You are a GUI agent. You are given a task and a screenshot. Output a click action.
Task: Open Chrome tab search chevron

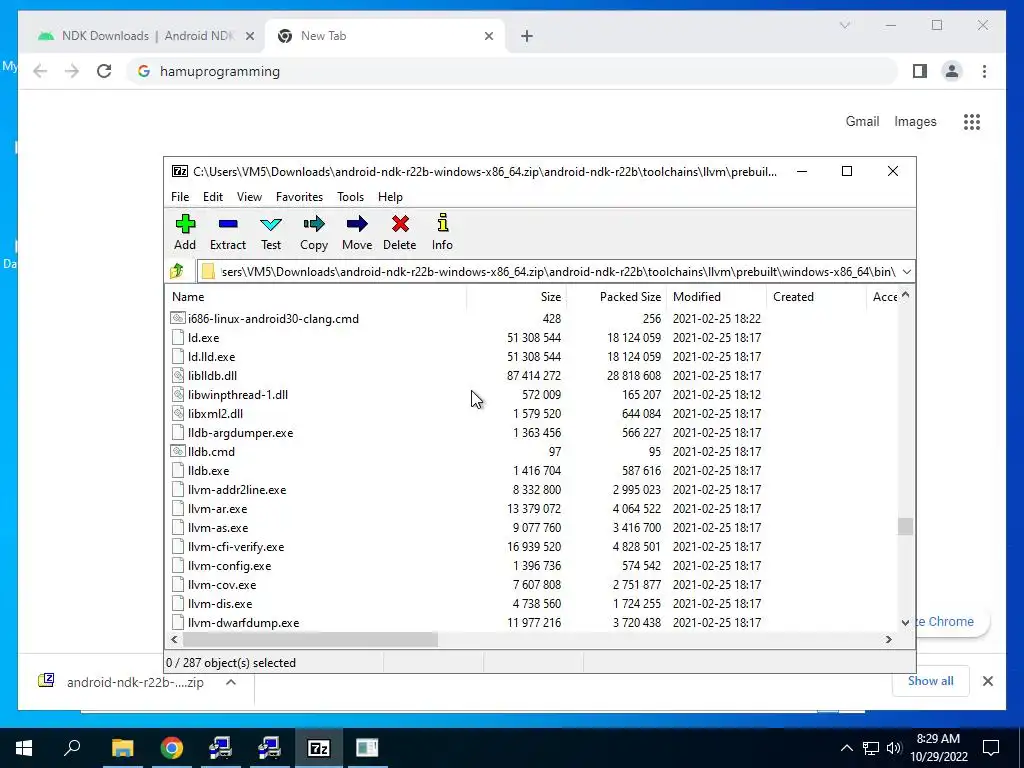point(844,25)
